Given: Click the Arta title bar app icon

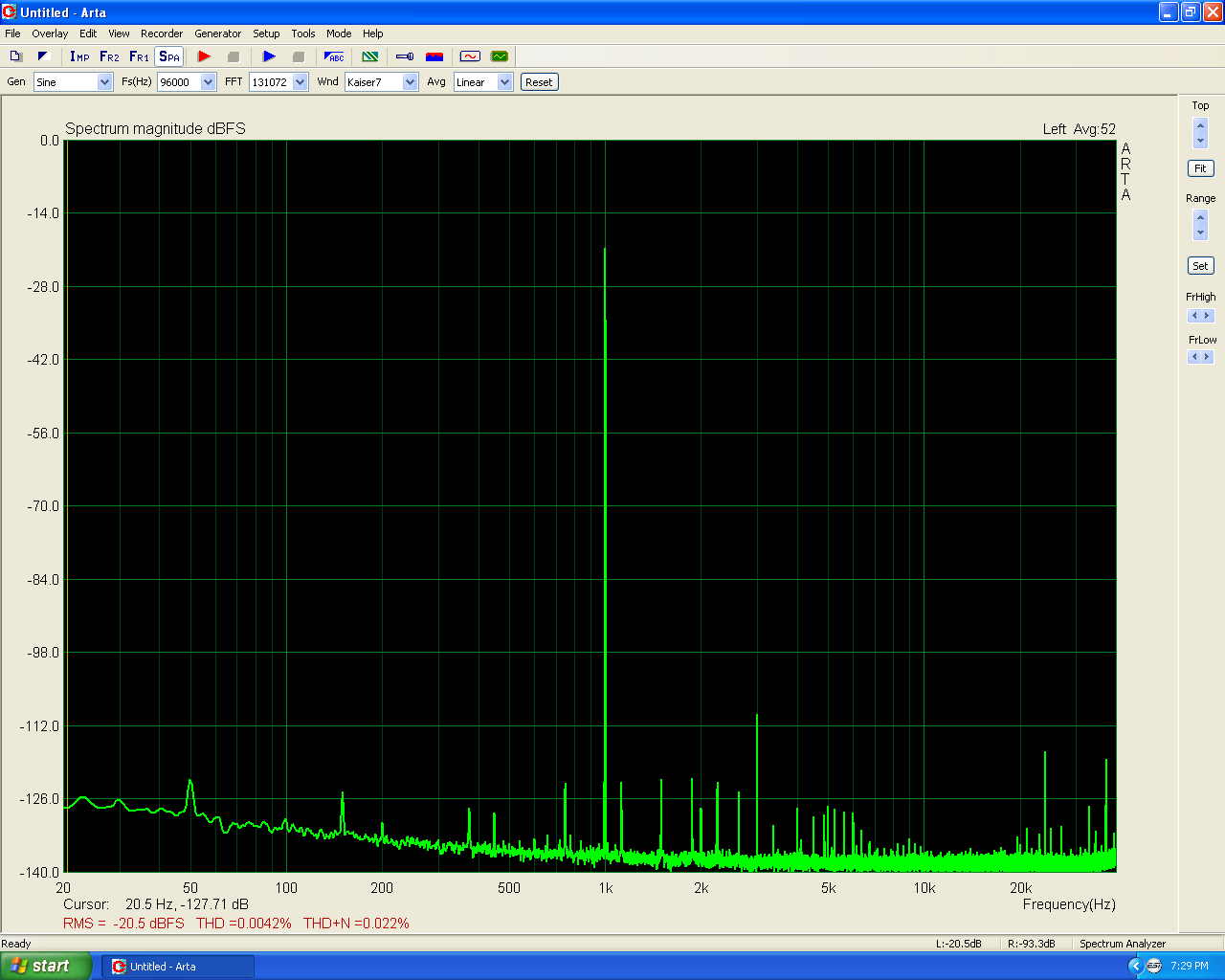Looking at the screenshot, I should (x=10, y=12).
